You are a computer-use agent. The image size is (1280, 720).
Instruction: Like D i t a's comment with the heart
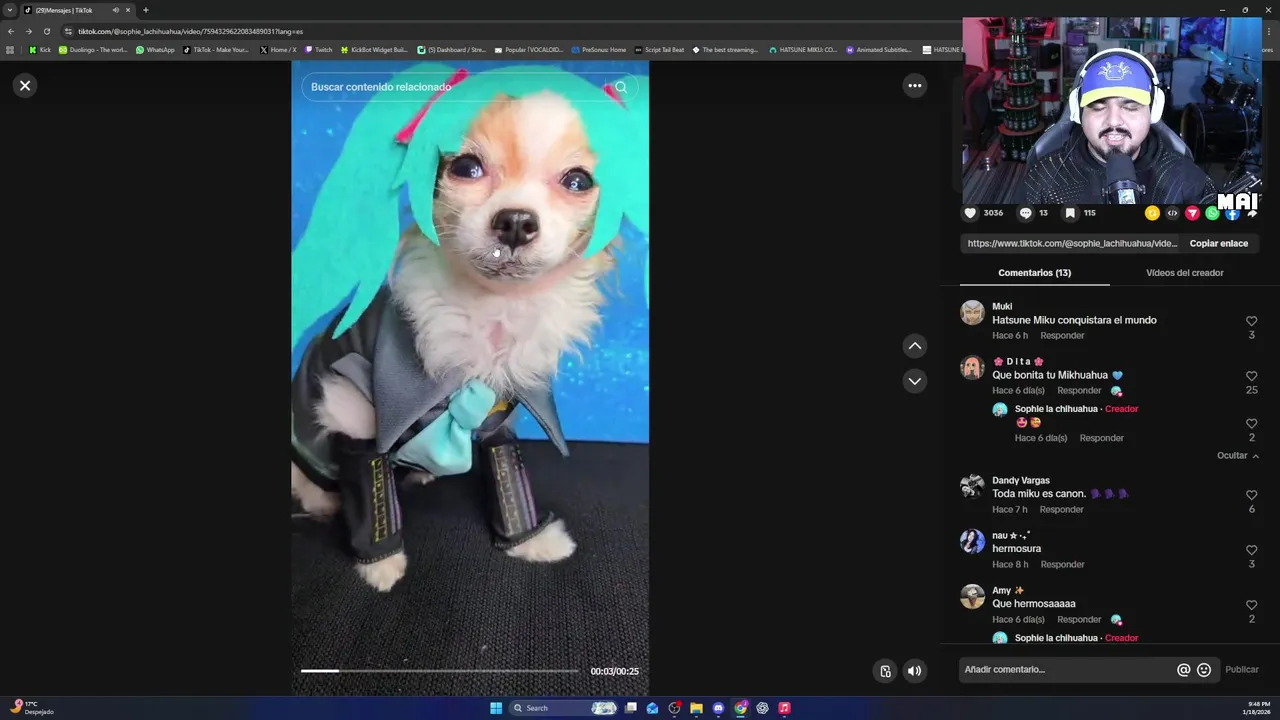[1251, 376]
